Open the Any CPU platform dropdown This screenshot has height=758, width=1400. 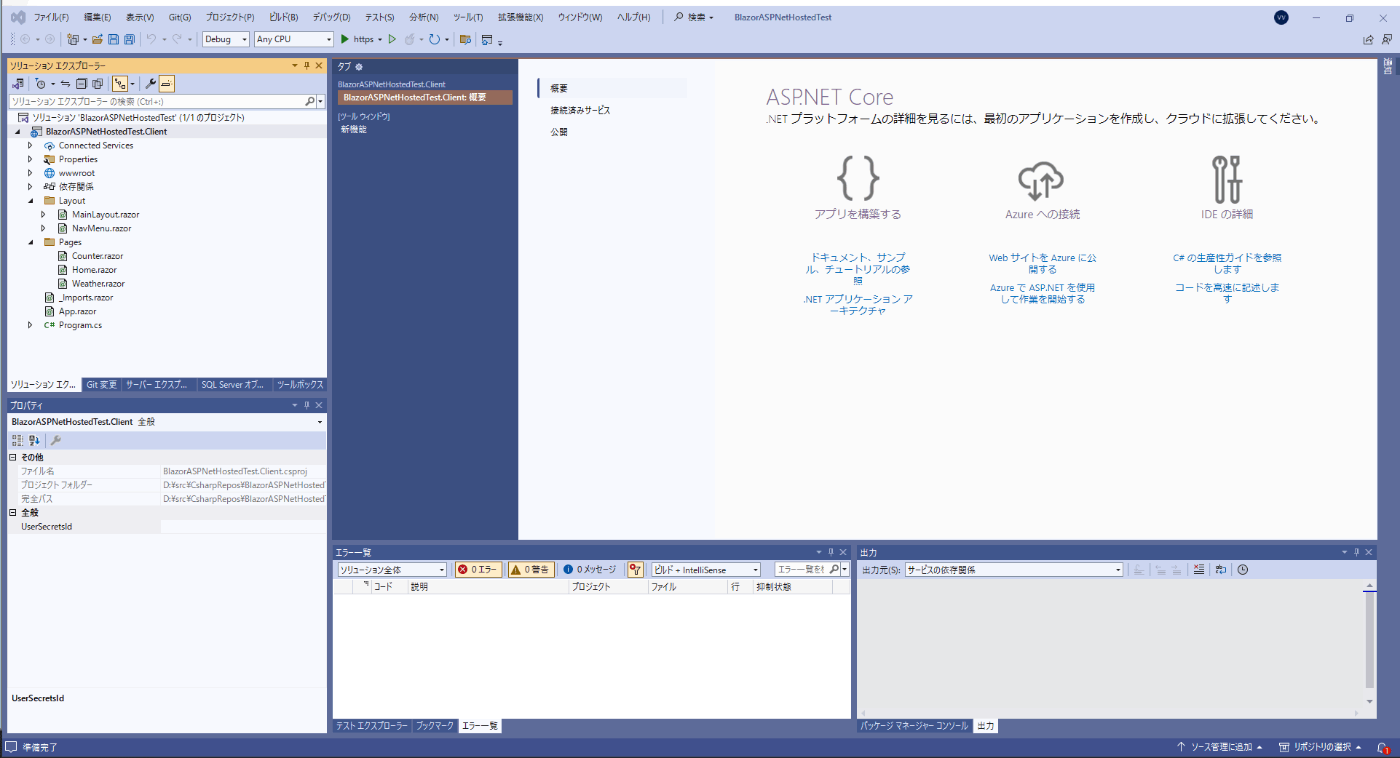(x=293, y=39)
